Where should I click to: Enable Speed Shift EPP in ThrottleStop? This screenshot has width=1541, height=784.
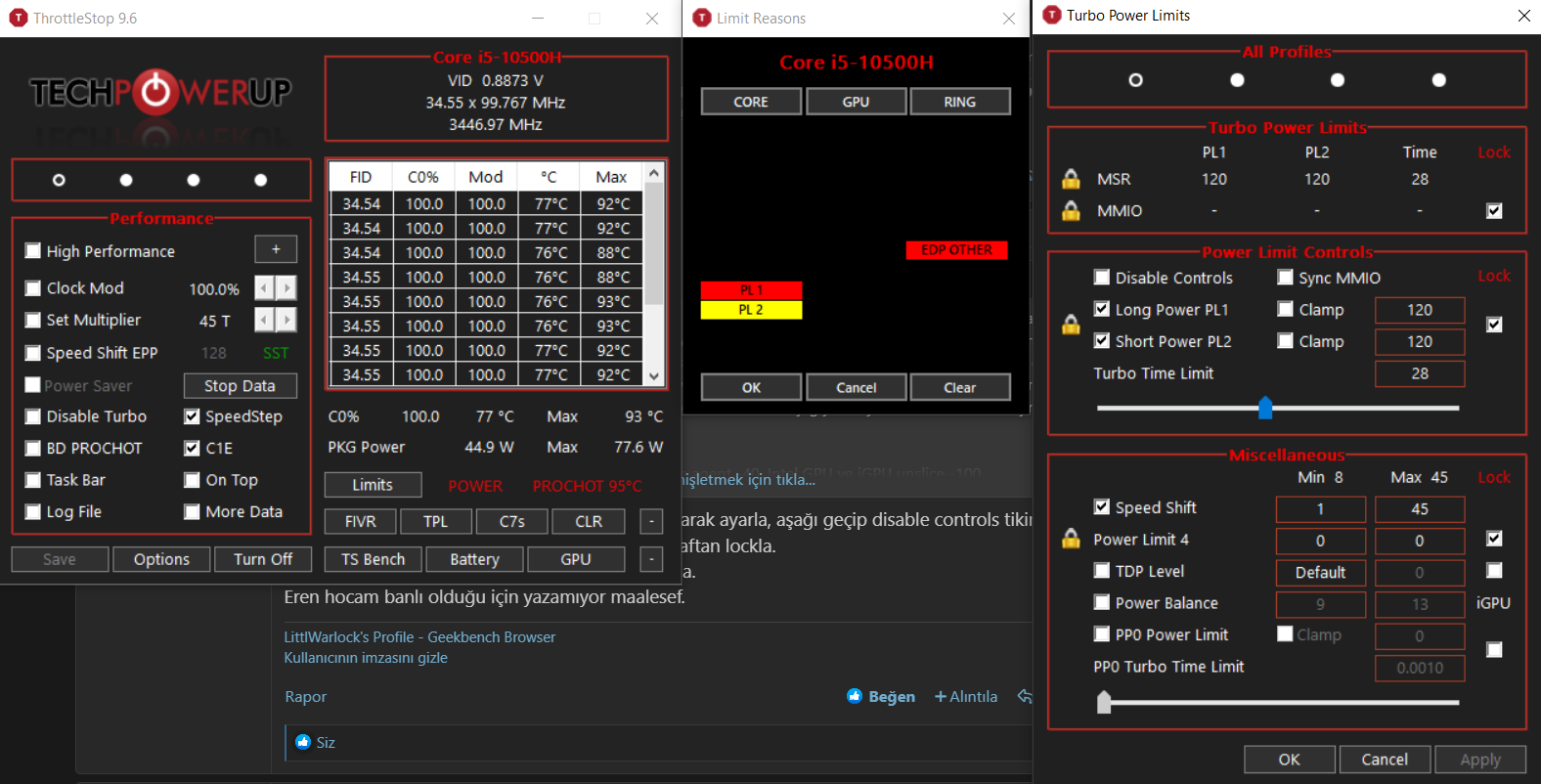[33, 353]
